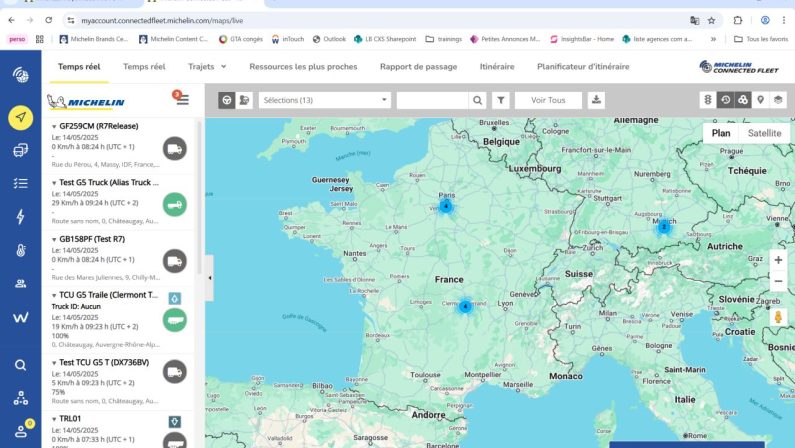795x448 pixels.
Task: Collapse the TCU G5 Traile entry arrow
Action: click(54, 295)
